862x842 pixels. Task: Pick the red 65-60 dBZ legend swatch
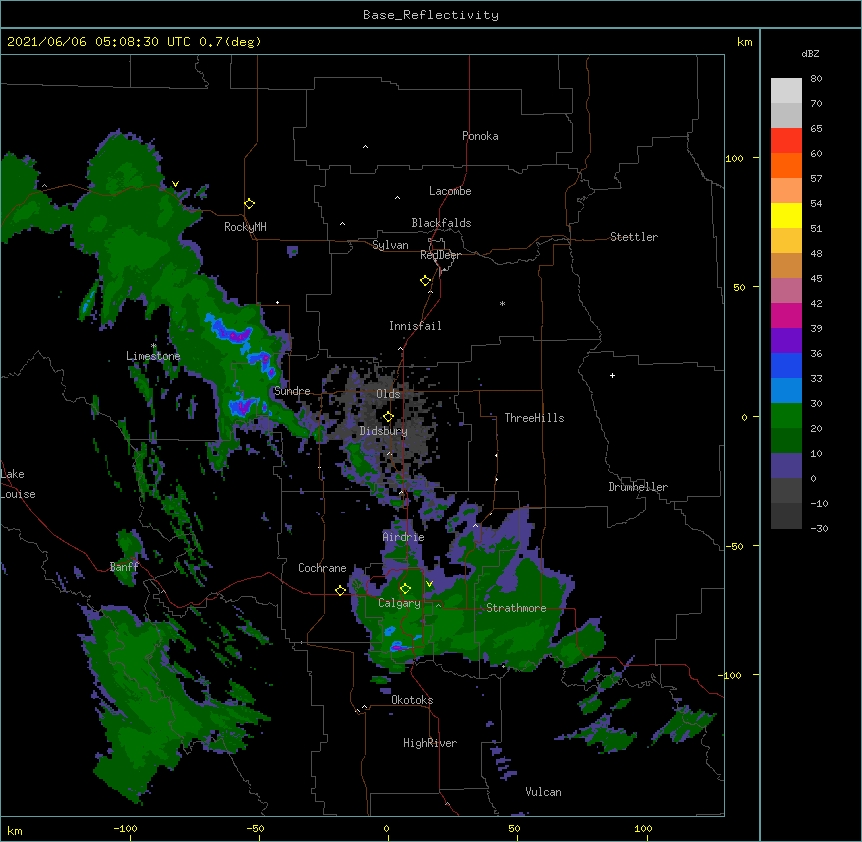click(x=786, y=141)
